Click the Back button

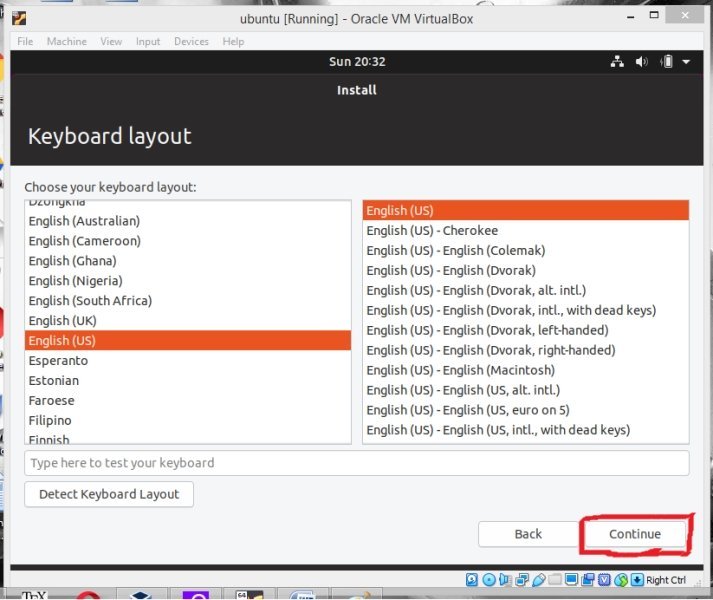point(528,534)
